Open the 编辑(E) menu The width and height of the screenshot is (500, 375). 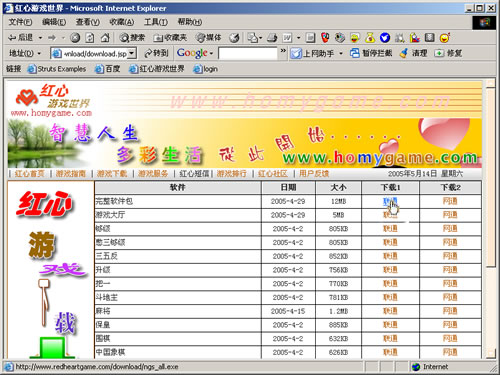tap(54, 22)
